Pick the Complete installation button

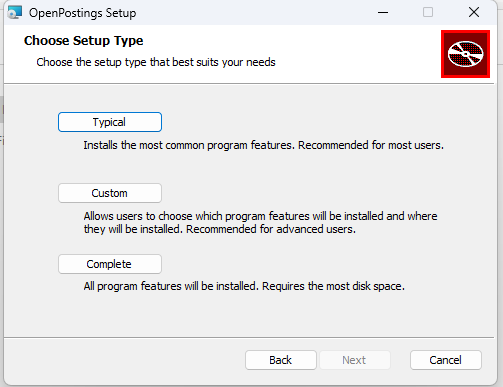pos(110,264)
